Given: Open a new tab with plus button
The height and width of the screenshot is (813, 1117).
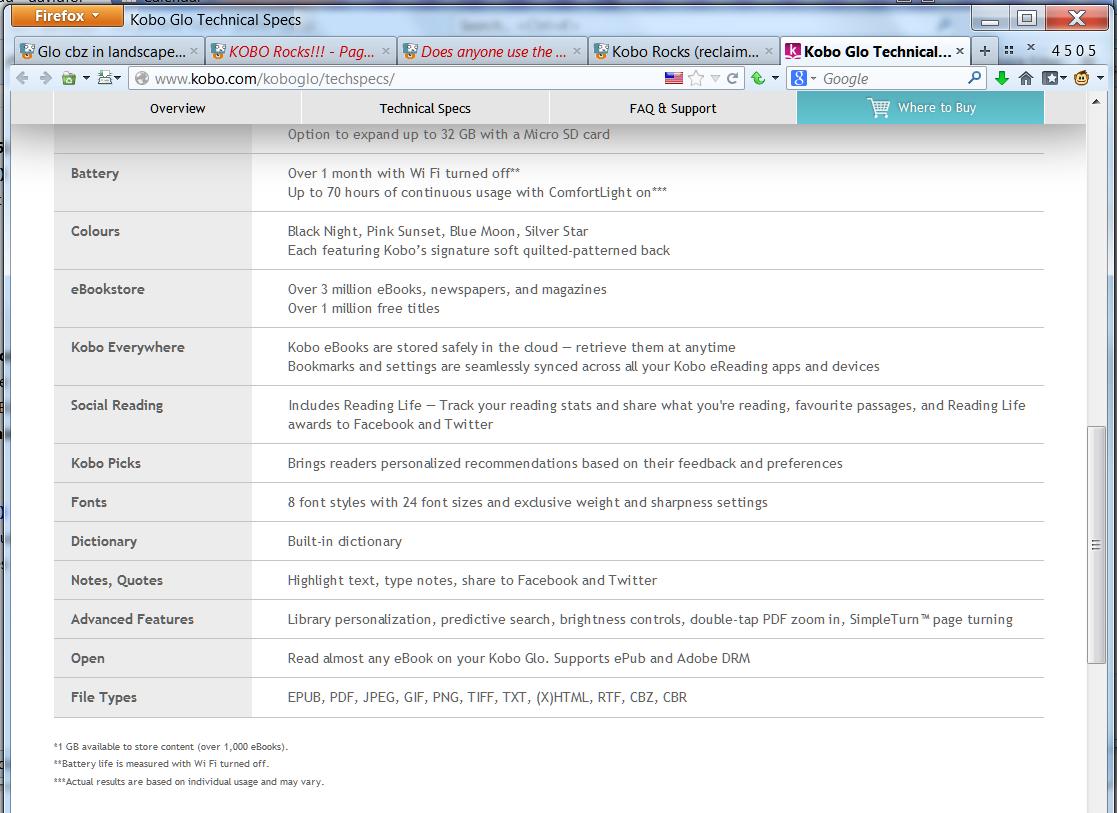Looking at the screenshot, I should pos(984,51).
